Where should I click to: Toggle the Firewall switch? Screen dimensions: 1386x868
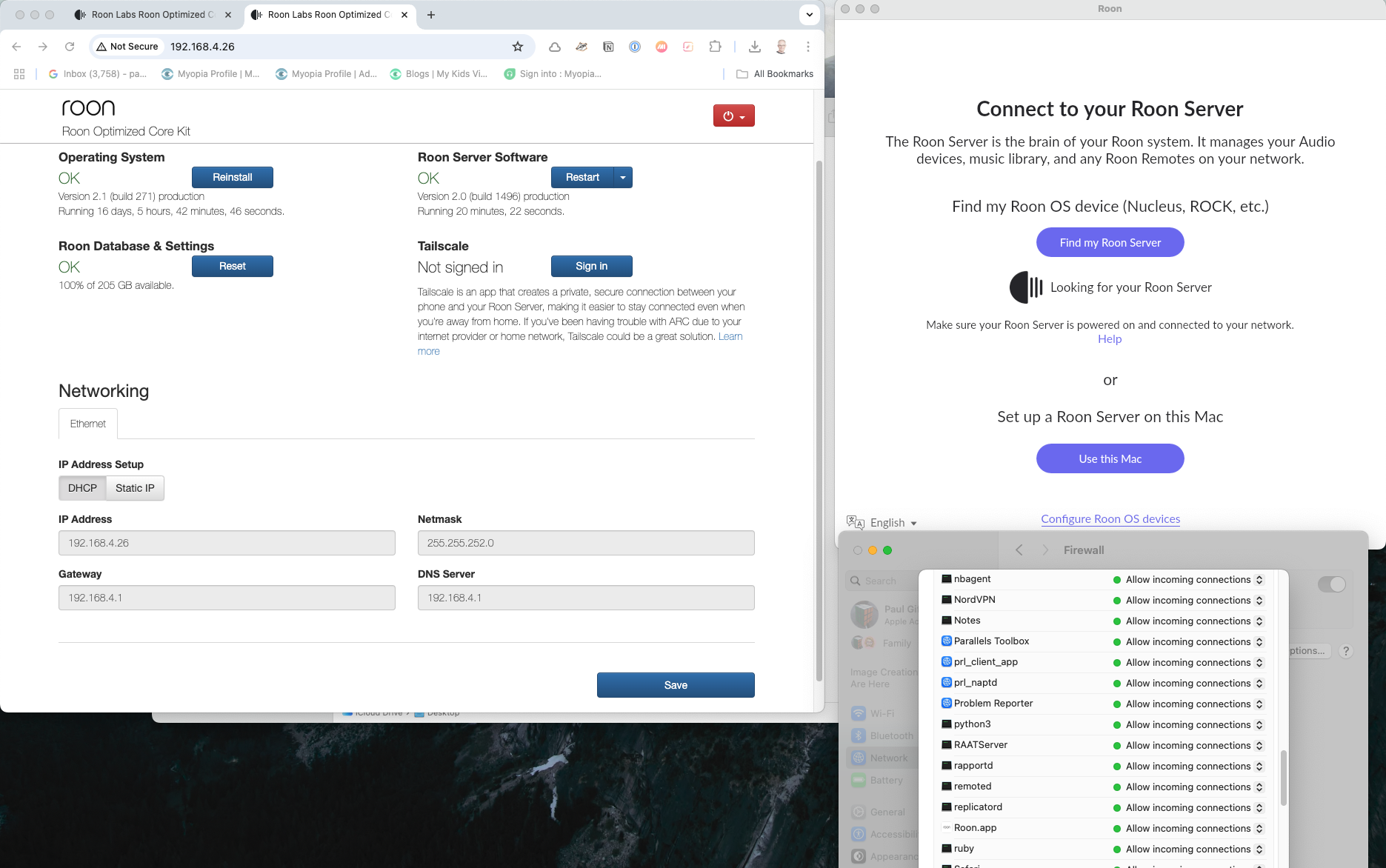[x=1331, y=584]
